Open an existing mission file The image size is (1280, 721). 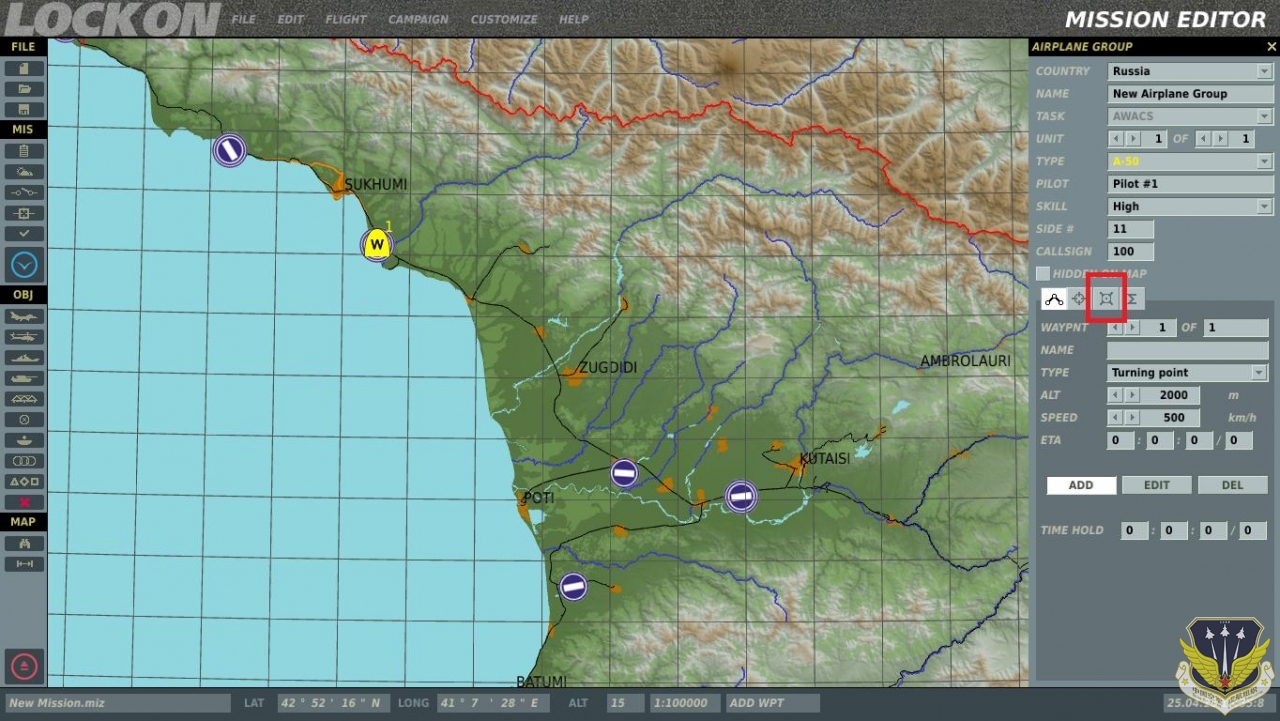[24, 89]
